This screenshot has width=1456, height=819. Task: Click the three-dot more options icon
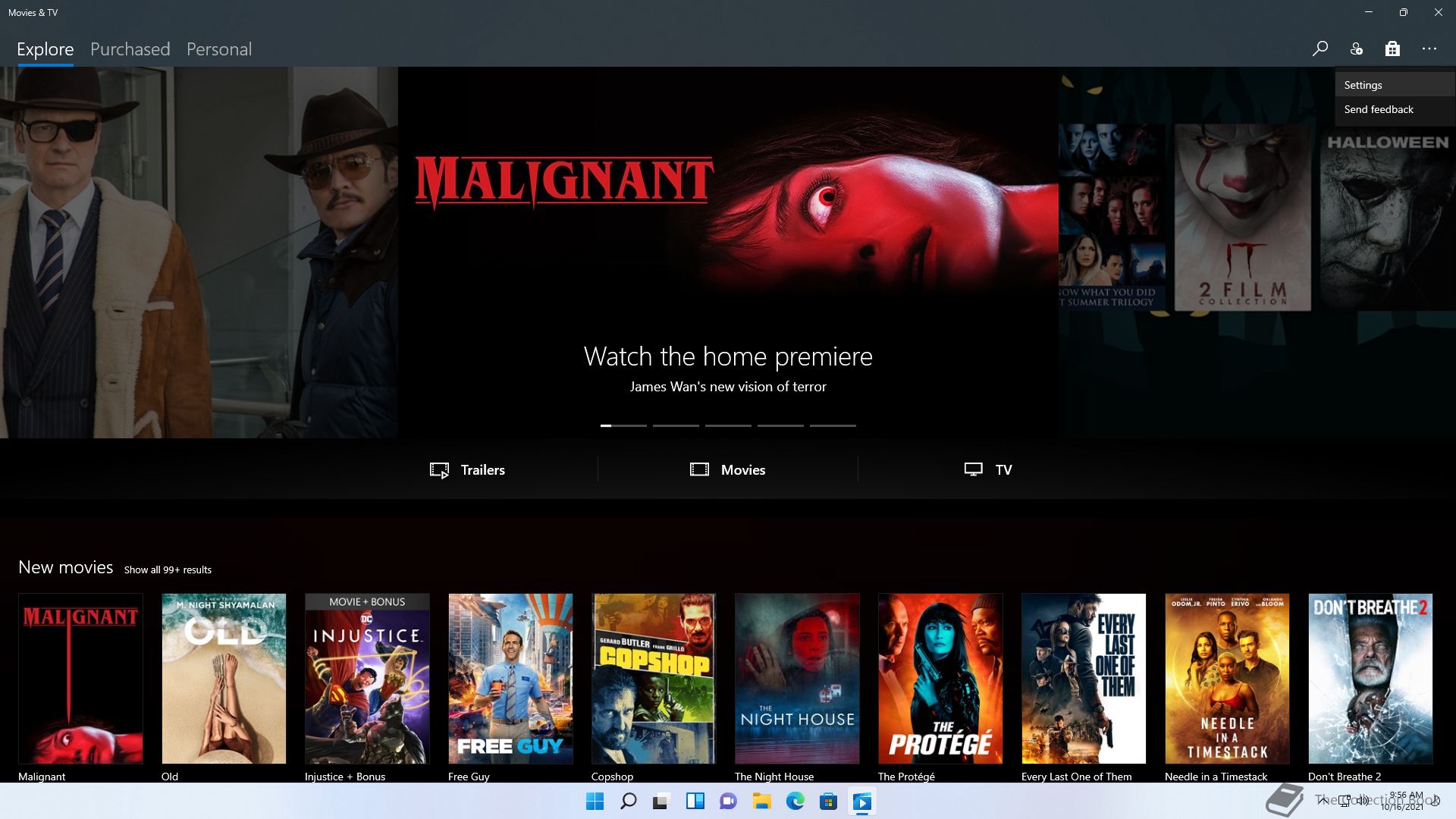pyautogui.click(x=1429, y=49)
